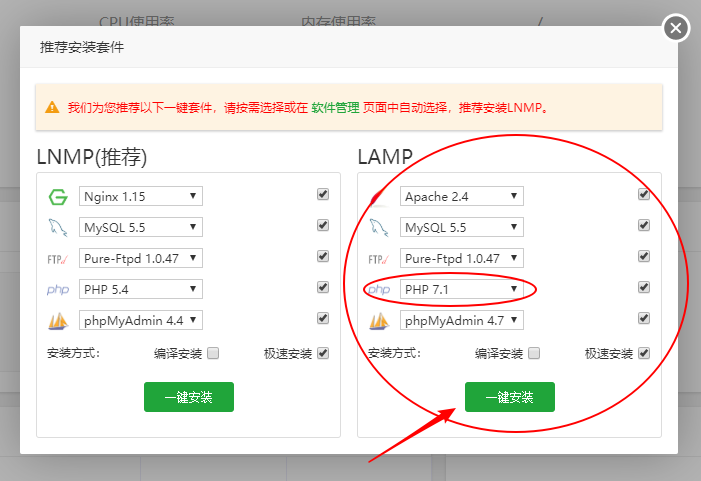The height and width of the screenshot is (481, 701).
Task: Uncheck the PHP 5.4 checkbox
Action: [x=323, y=287]
